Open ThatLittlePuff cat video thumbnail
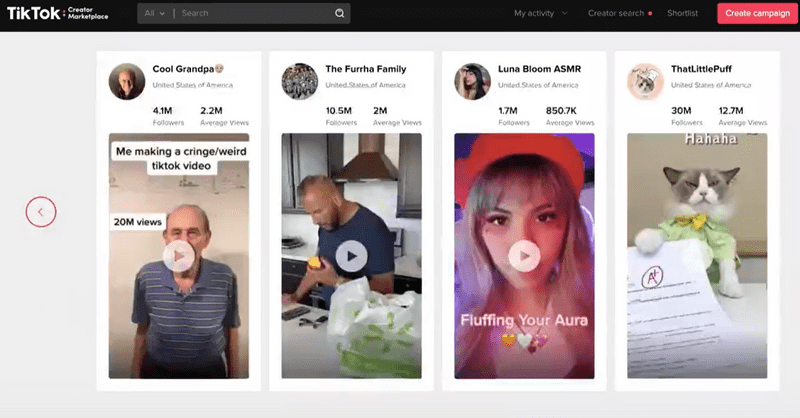The height and width of the screenshot is (418, 800). (697, 257)
